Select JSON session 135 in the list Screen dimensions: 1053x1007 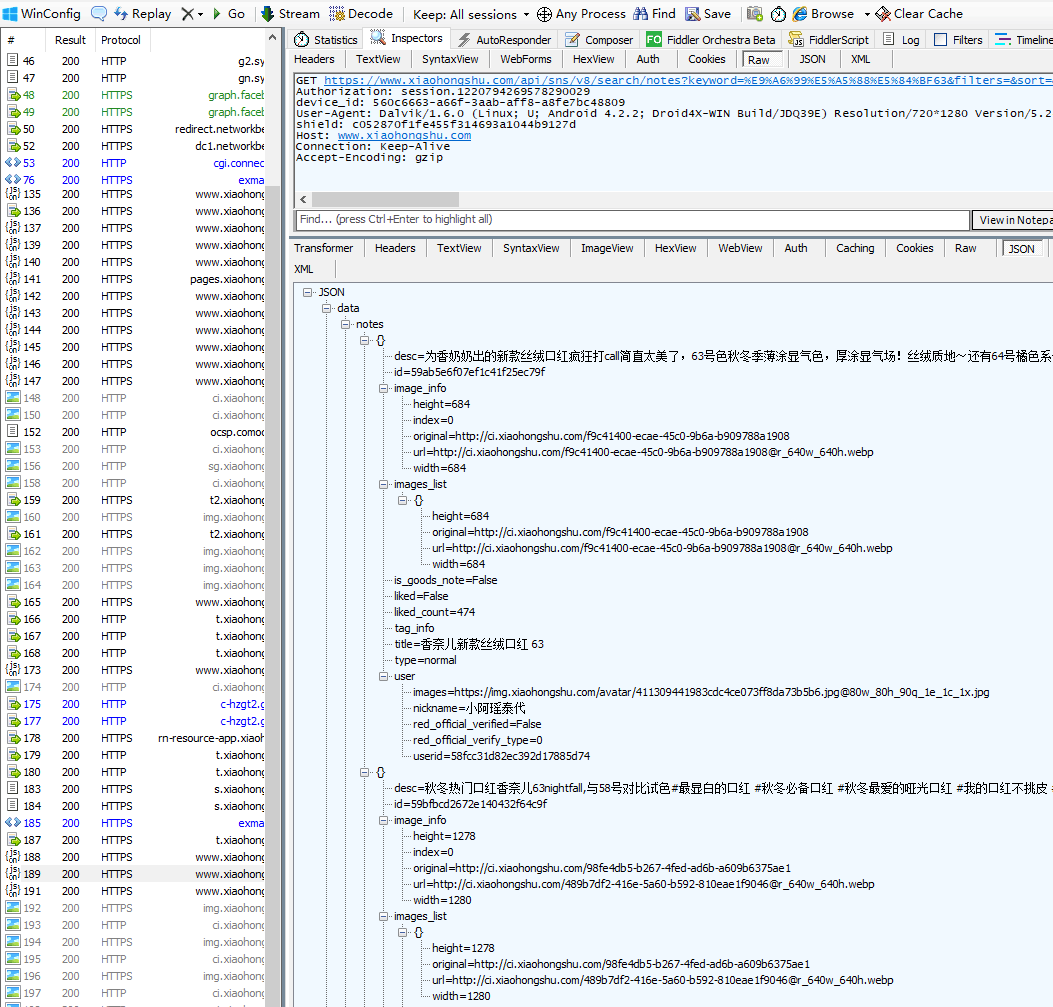coord(134,194)
